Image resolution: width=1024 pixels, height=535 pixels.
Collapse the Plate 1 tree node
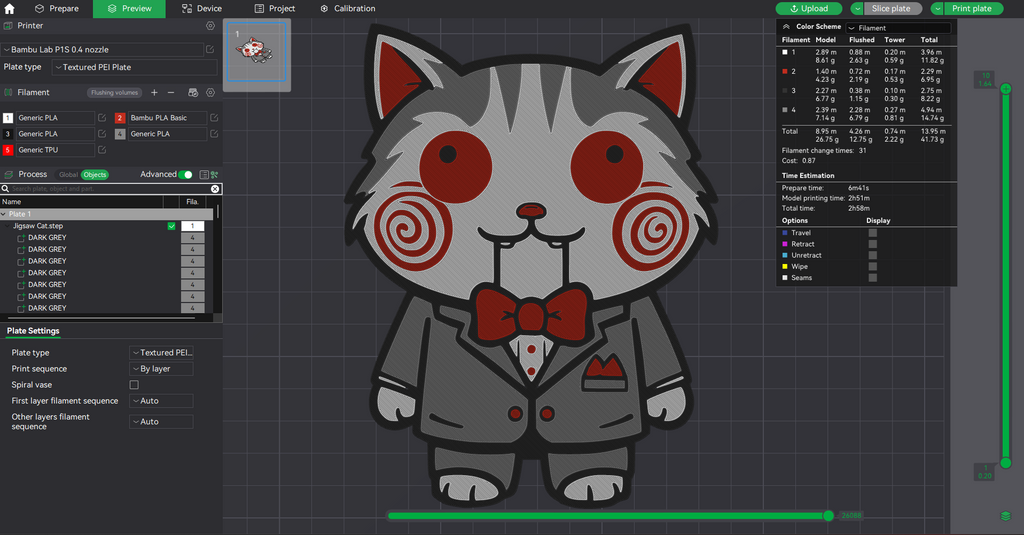pos(4,214)
